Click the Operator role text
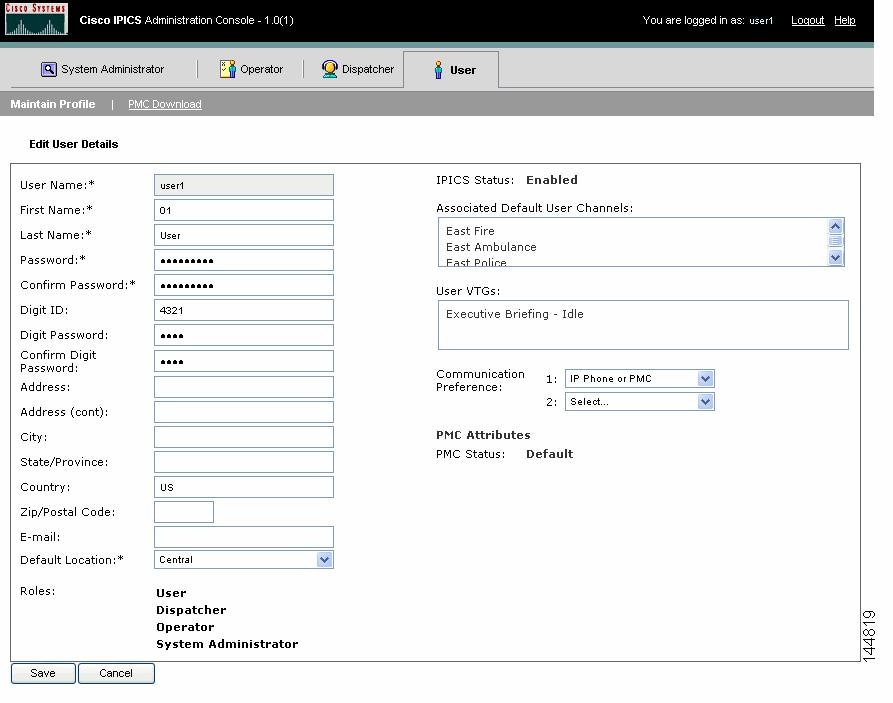Viewport: 893px width, 703px height. point(185,627)
